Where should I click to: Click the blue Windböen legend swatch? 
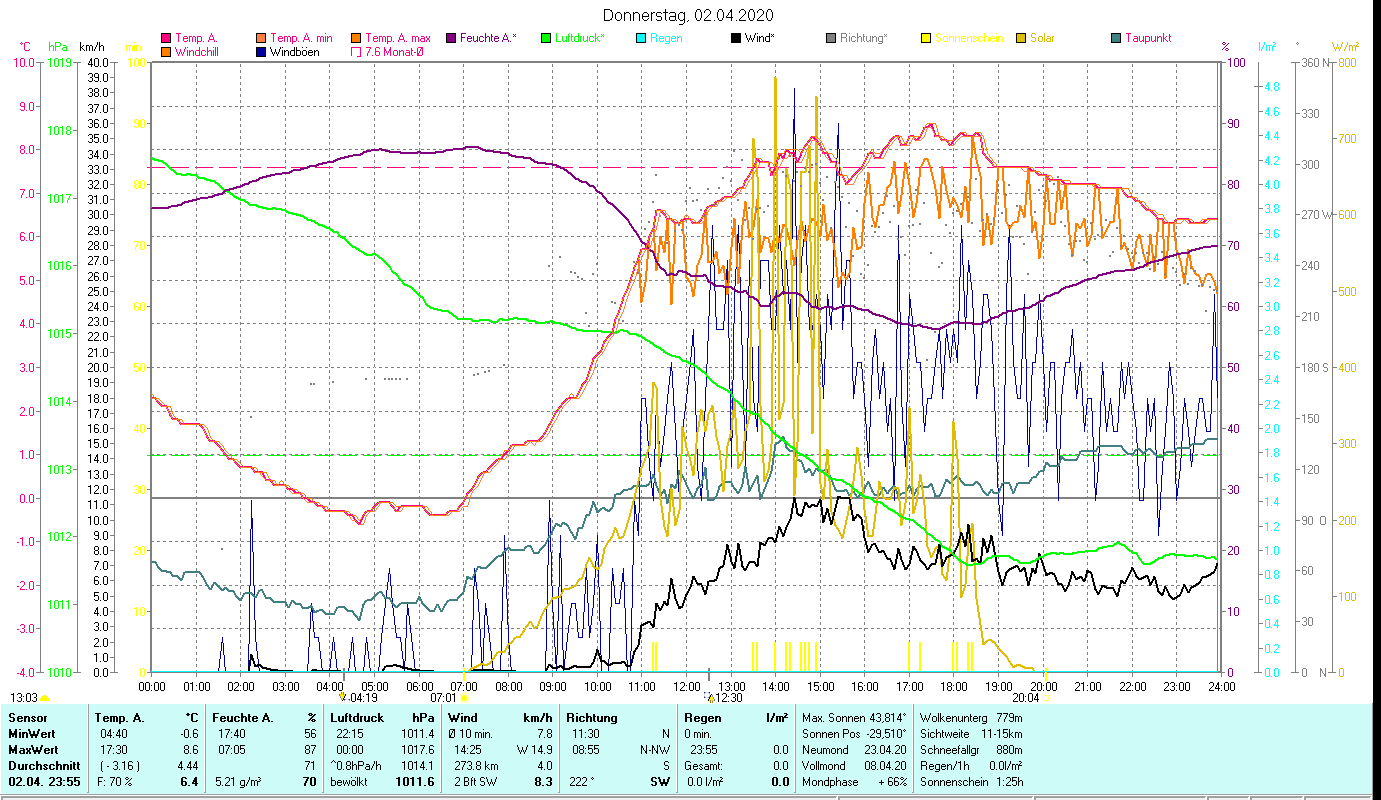261,52
